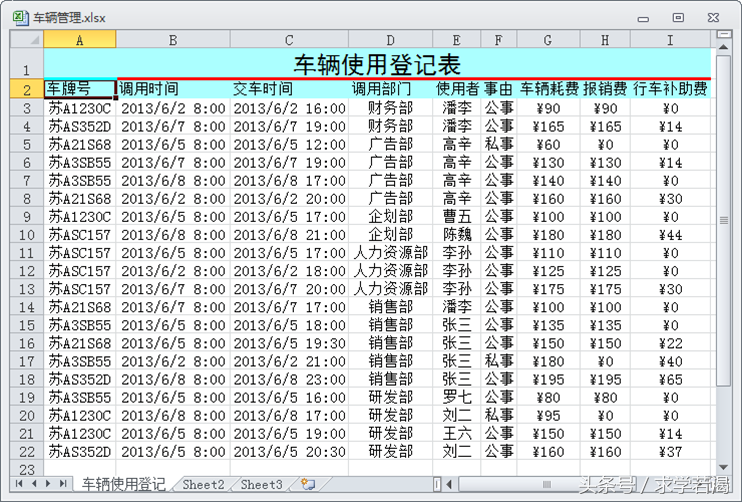Switch to the Sheet3 tab
742x502 pixels.
coord(262,484)
